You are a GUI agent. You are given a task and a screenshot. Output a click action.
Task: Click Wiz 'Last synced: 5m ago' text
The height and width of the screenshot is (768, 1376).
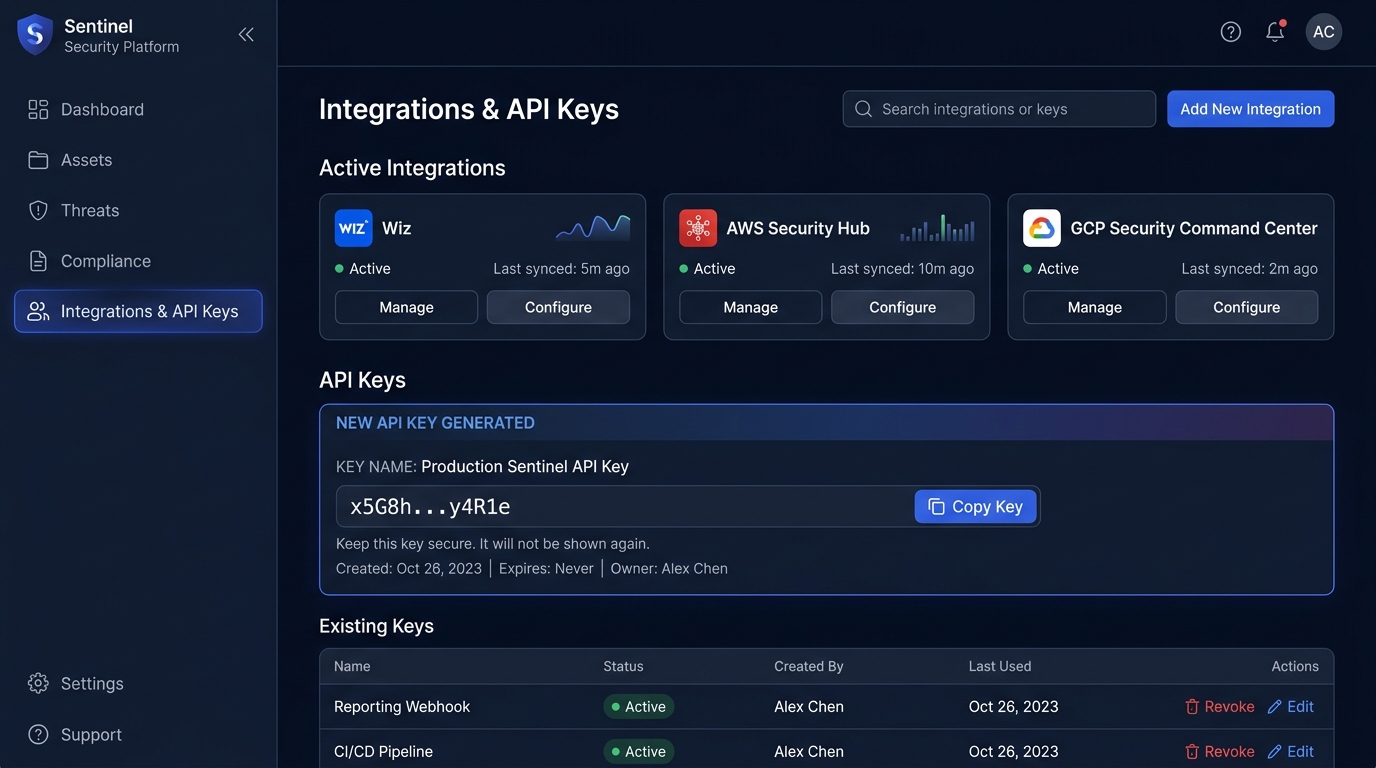pyautogui.click(x=561, y=268)
